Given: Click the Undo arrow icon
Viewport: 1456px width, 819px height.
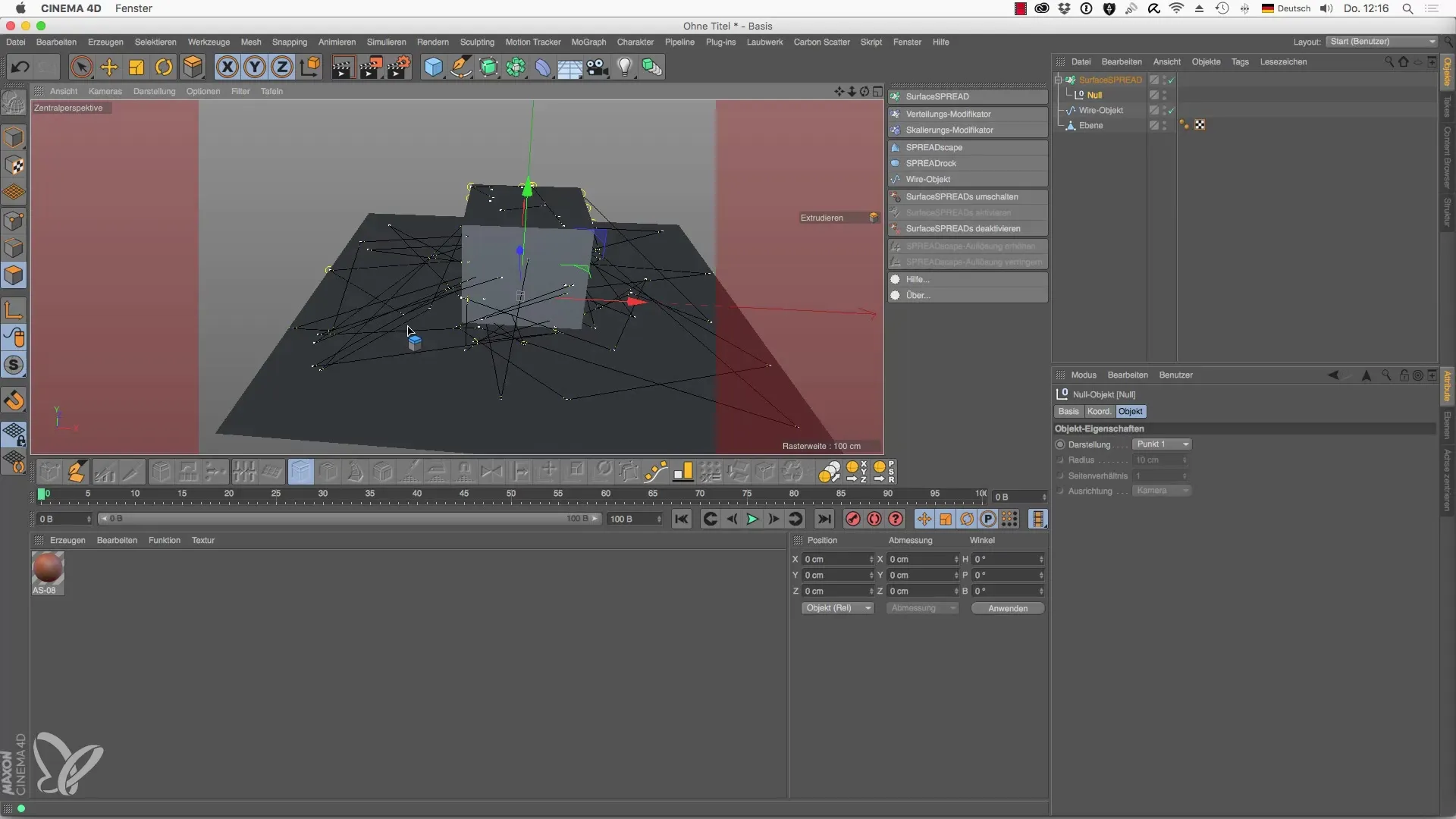Looking at the screenshot, I should click(x=20, y=67).
